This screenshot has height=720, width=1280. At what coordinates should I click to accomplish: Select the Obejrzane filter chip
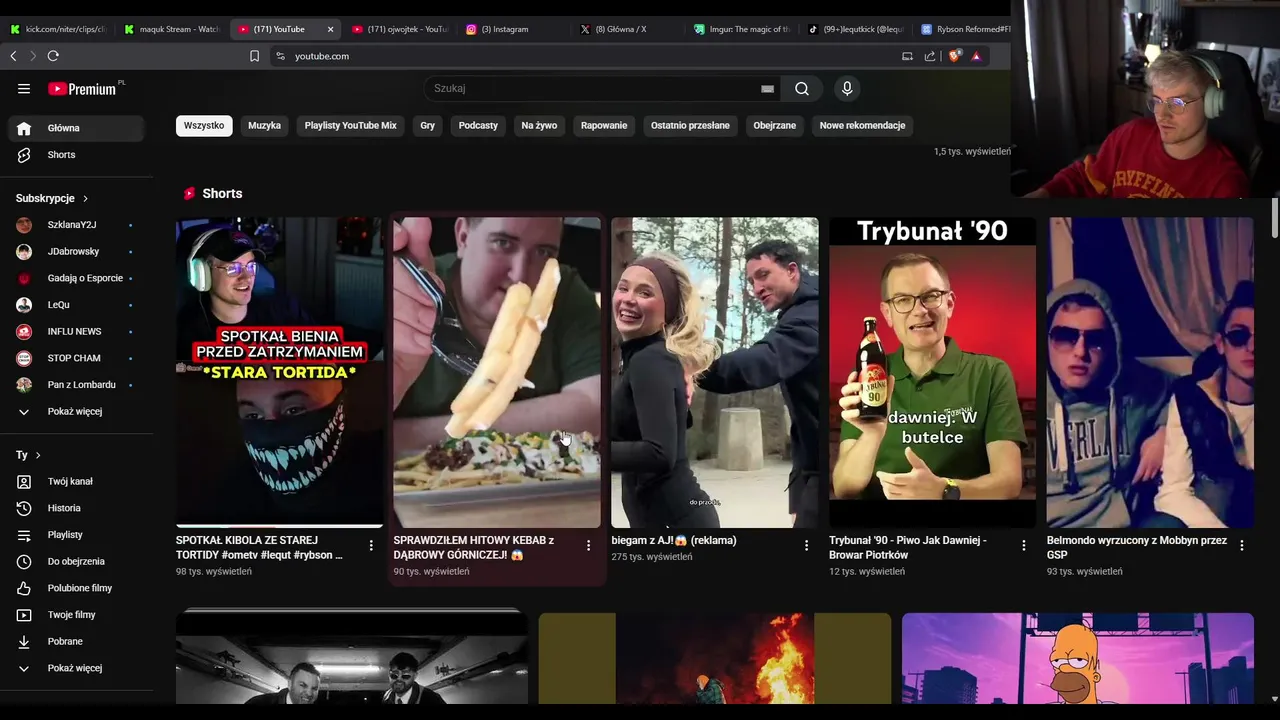coord(775,126)
